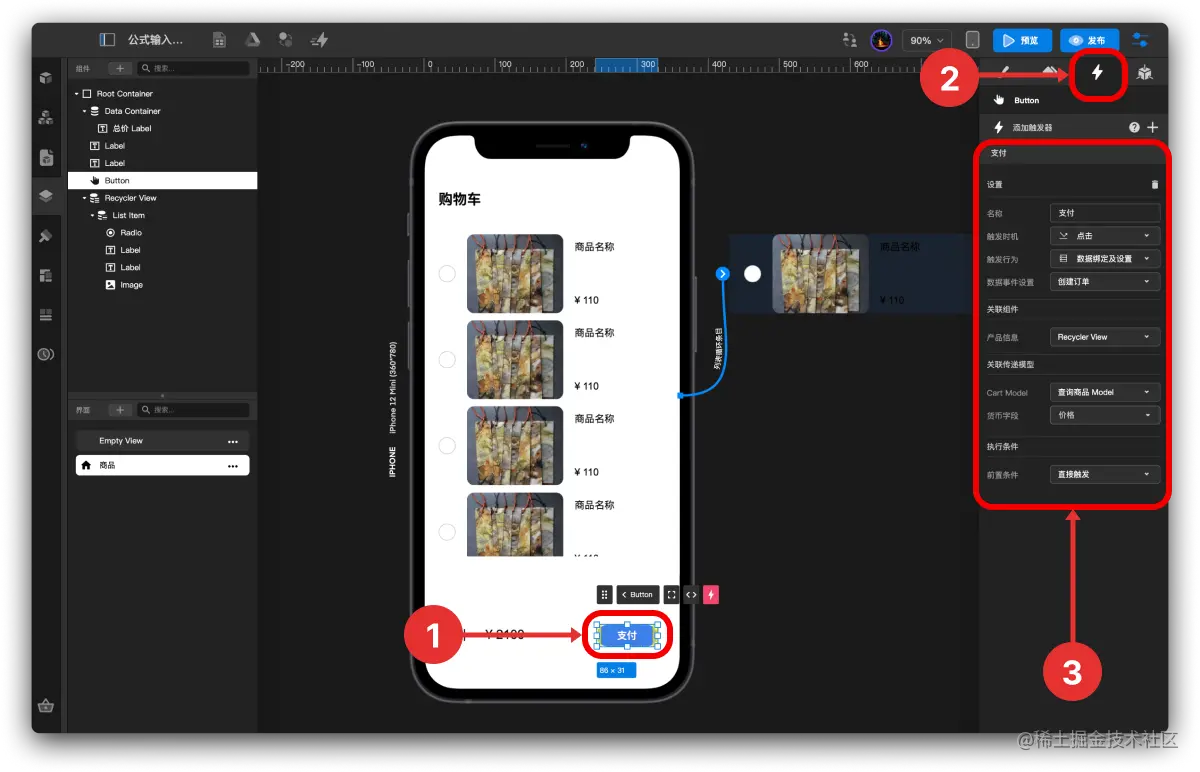The height and width of the screenshot is (772, 1200).
Task: Open the history clock sidebar icon
Action: (45, 354)
